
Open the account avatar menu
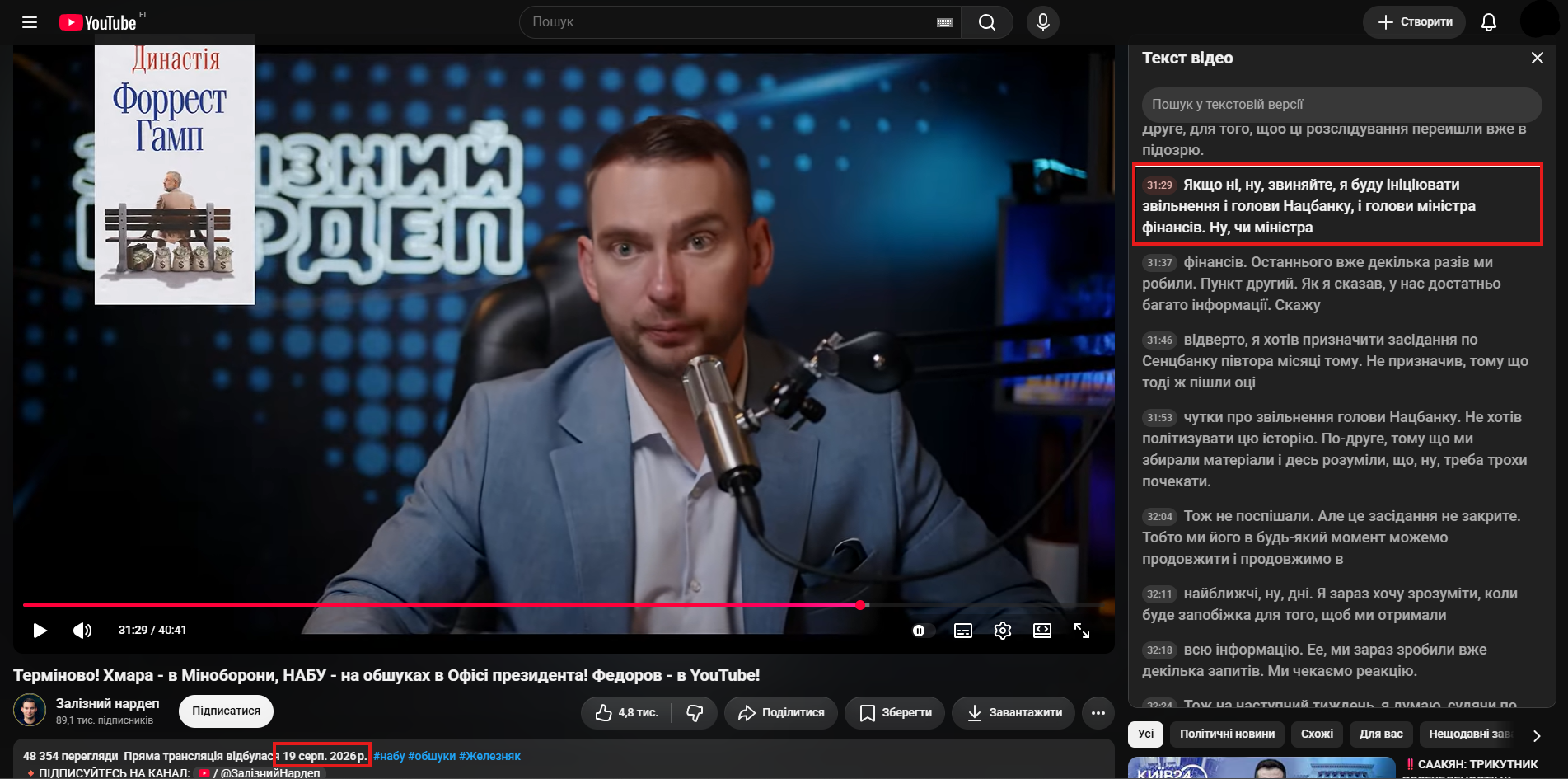pos(1539,20)
